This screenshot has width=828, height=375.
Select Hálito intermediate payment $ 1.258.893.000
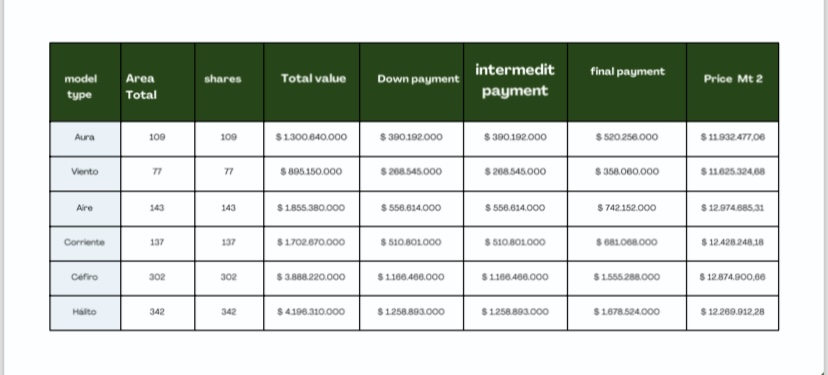(x=515, y=312)
